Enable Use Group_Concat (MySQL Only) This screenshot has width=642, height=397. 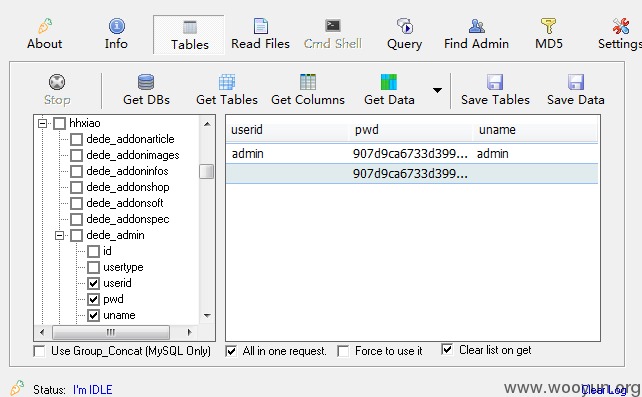(x=39, y=351)
